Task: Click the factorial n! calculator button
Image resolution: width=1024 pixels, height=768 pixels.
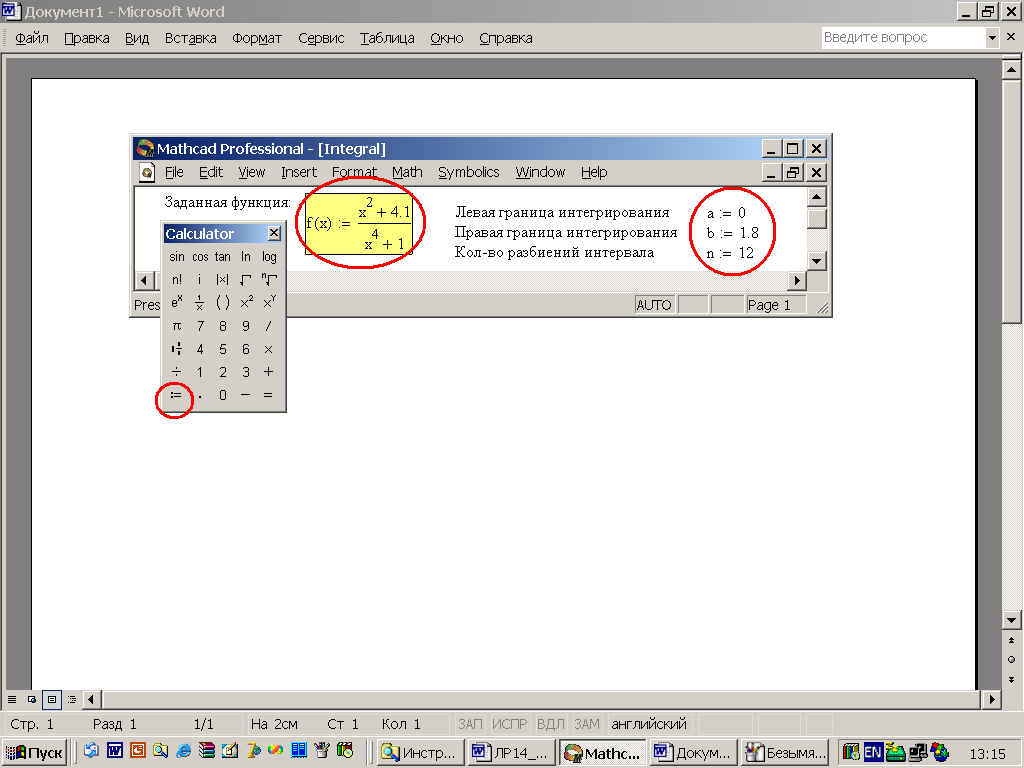Action: pyautogui.click(x=177, y=280)
